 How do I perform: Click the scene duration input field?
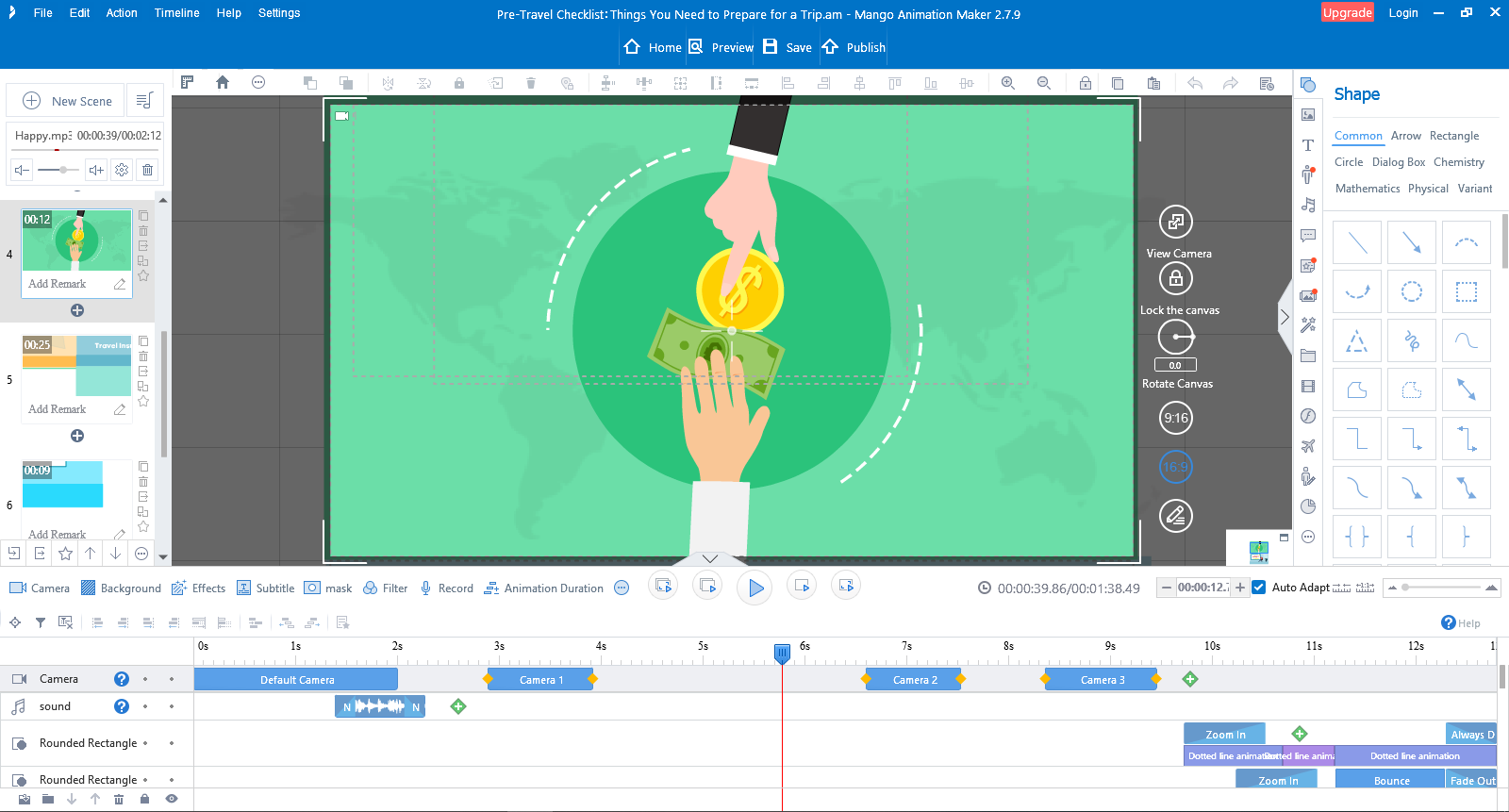click(x=1203, y=588)
